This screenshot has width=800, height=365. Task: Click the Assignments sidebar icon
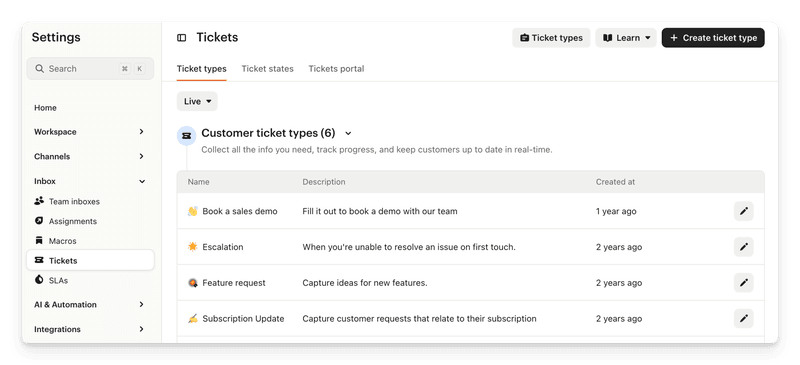tap(39, 221)
